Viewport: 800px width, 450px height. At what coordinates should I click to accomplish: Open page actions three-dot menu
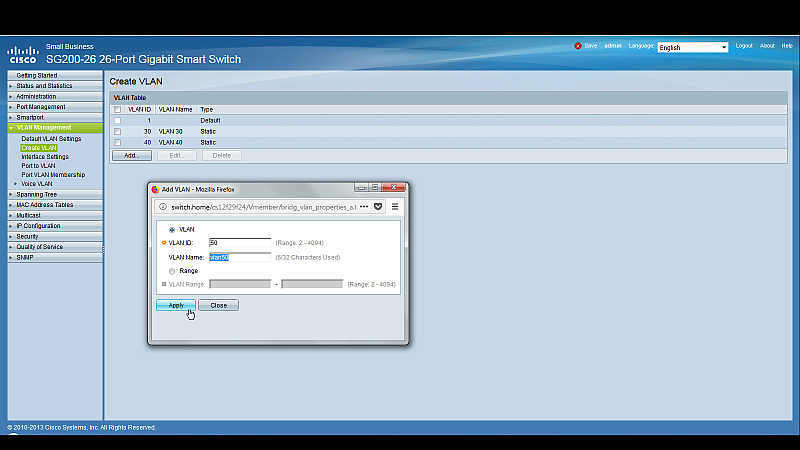point(363,206)
